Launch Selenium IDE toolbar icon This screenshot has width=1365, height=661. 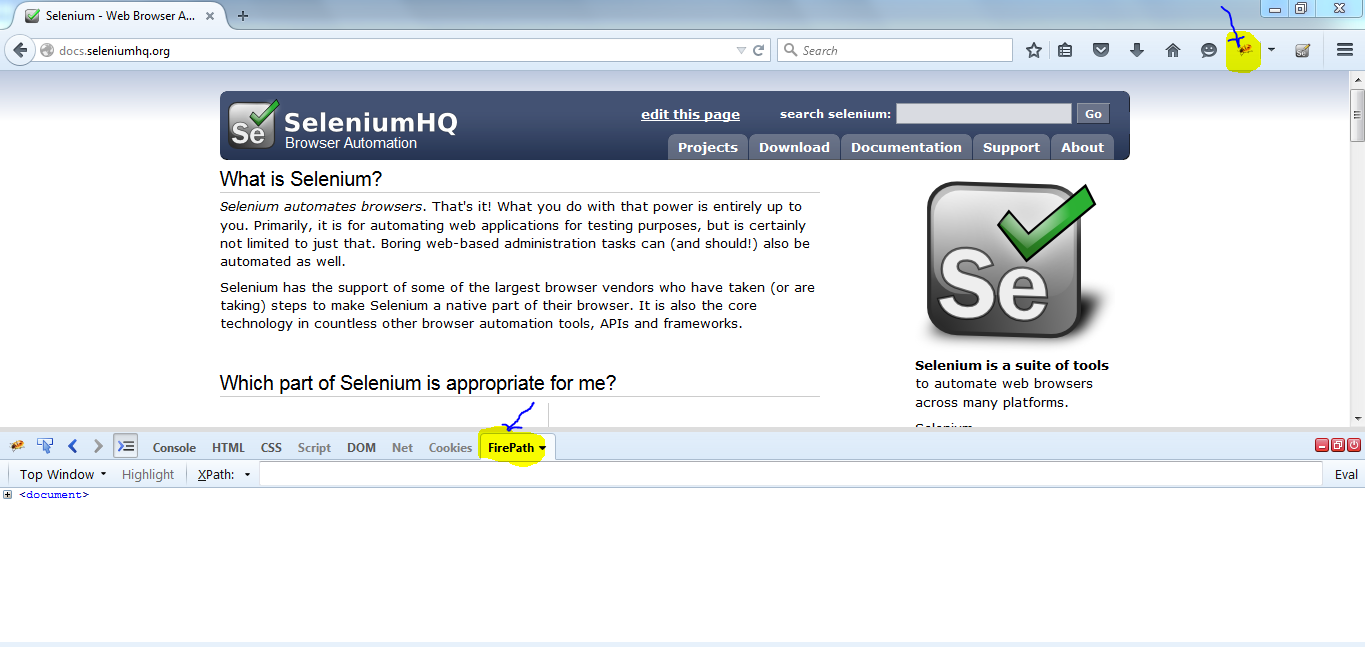(1302, 50)
